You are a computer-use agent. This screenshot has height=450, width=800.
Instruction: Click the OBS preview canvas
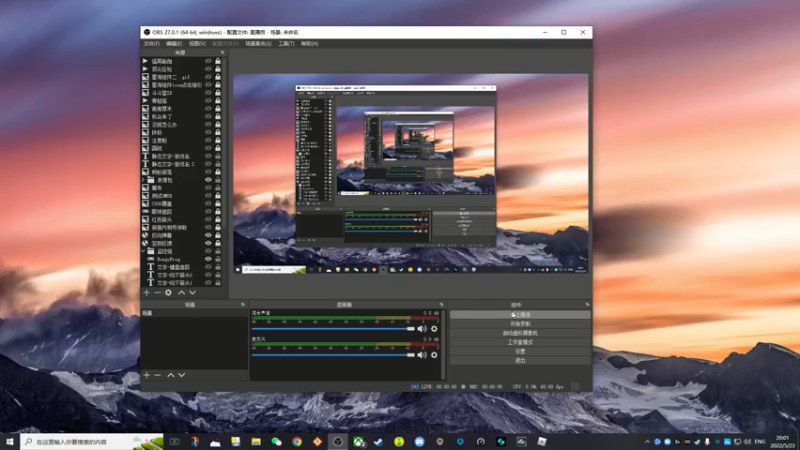point(411,173)
